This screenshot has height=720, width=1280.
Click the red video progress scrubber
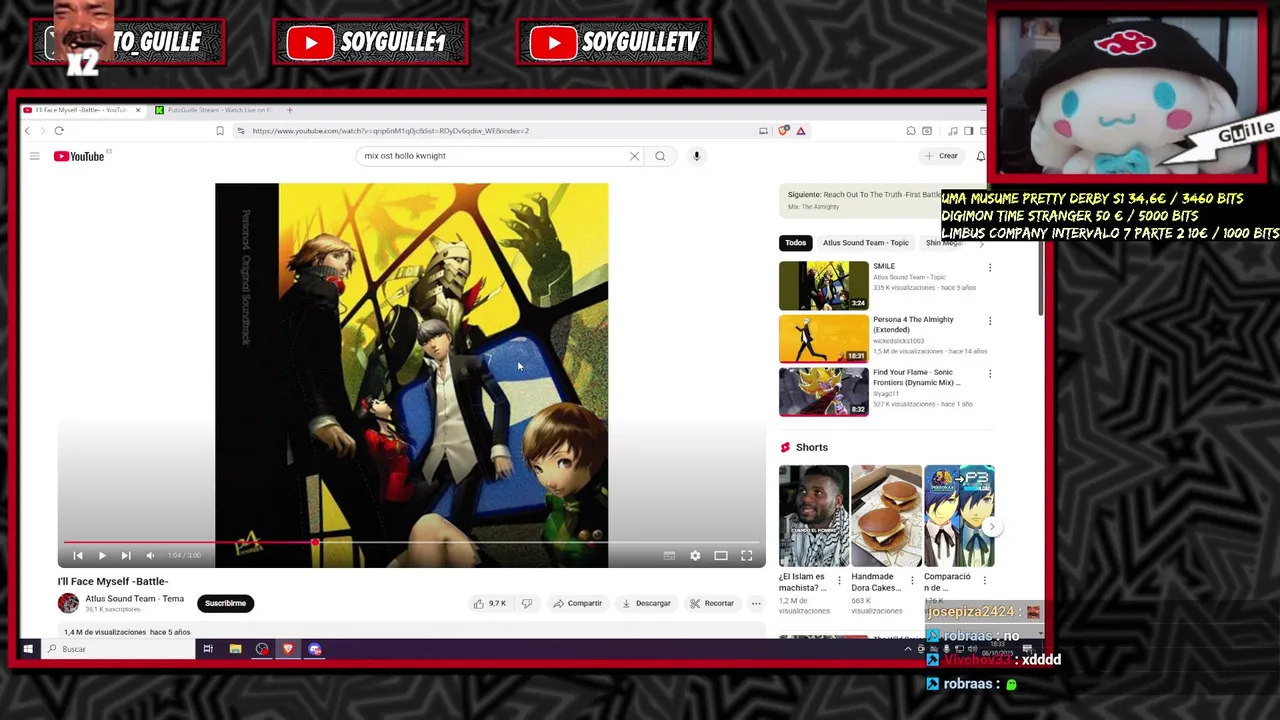(315, 542)
